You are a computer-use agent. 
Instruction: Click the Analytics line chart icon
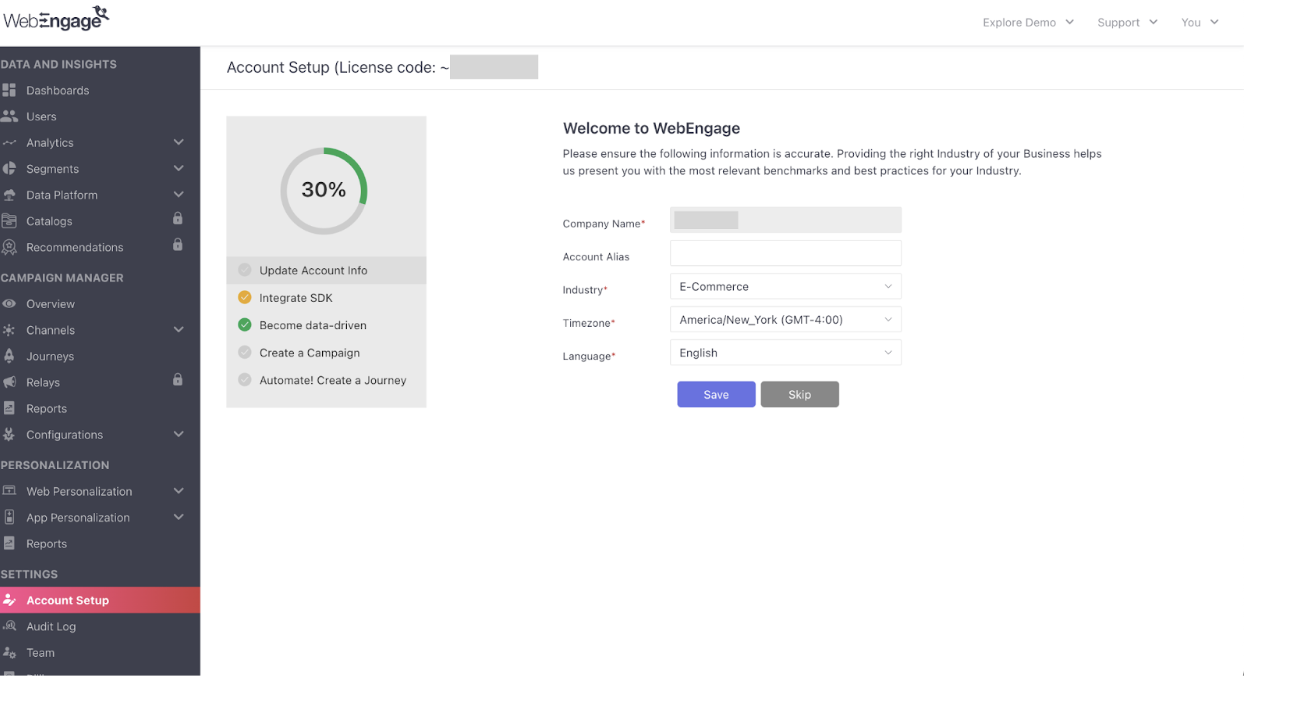[9, 143]
